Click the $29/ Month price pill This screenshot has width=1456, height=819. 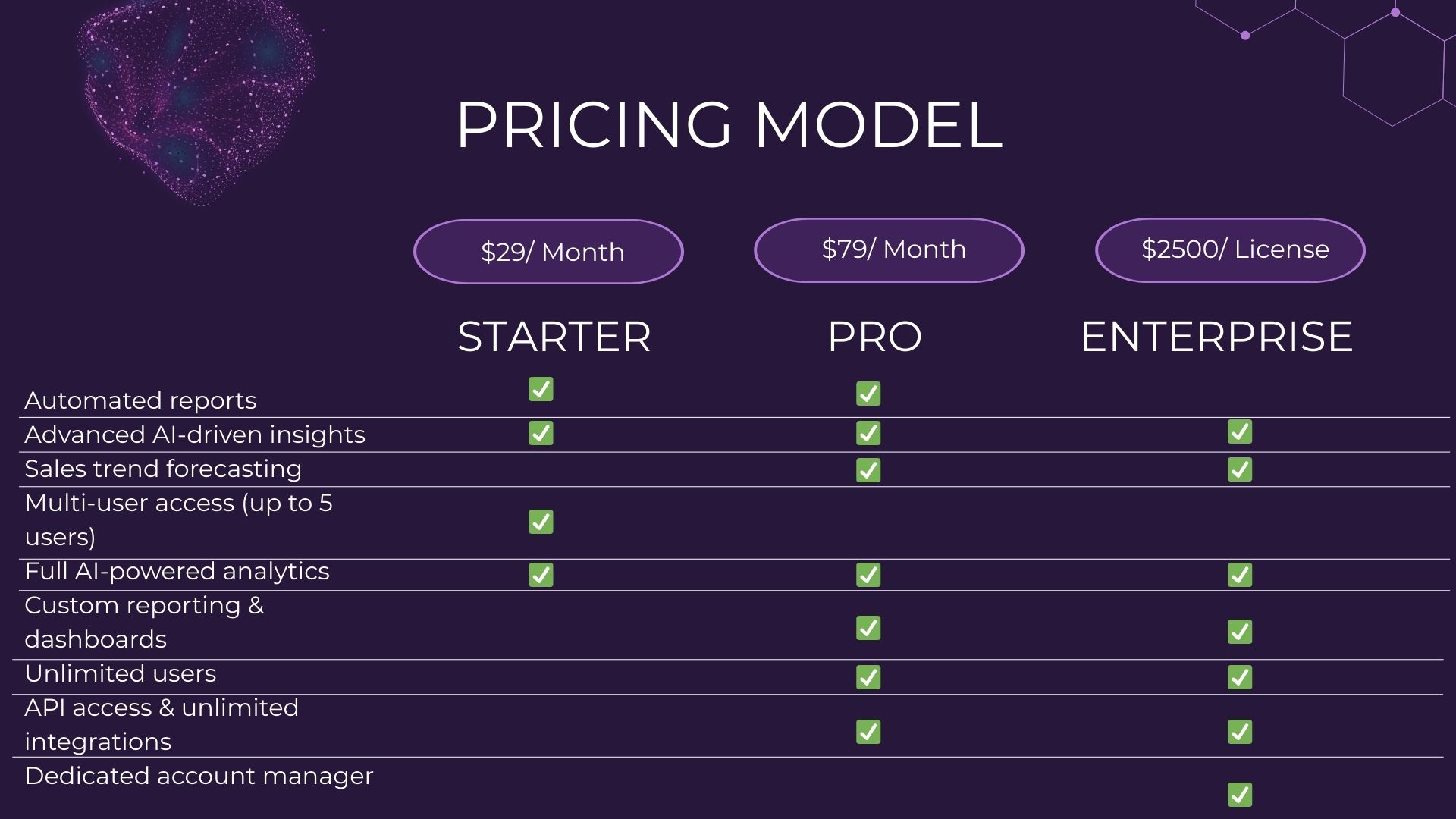pyautogui.click(x=548, y=252)
